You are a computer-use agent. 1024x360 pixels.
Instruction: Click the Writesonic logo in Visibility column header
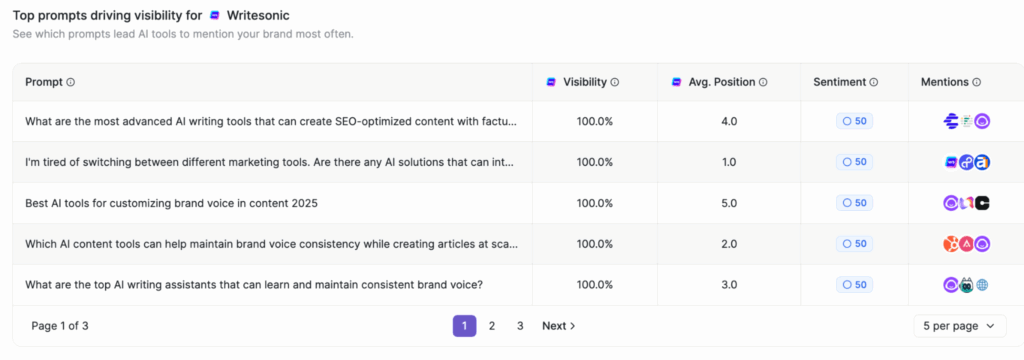551,82
